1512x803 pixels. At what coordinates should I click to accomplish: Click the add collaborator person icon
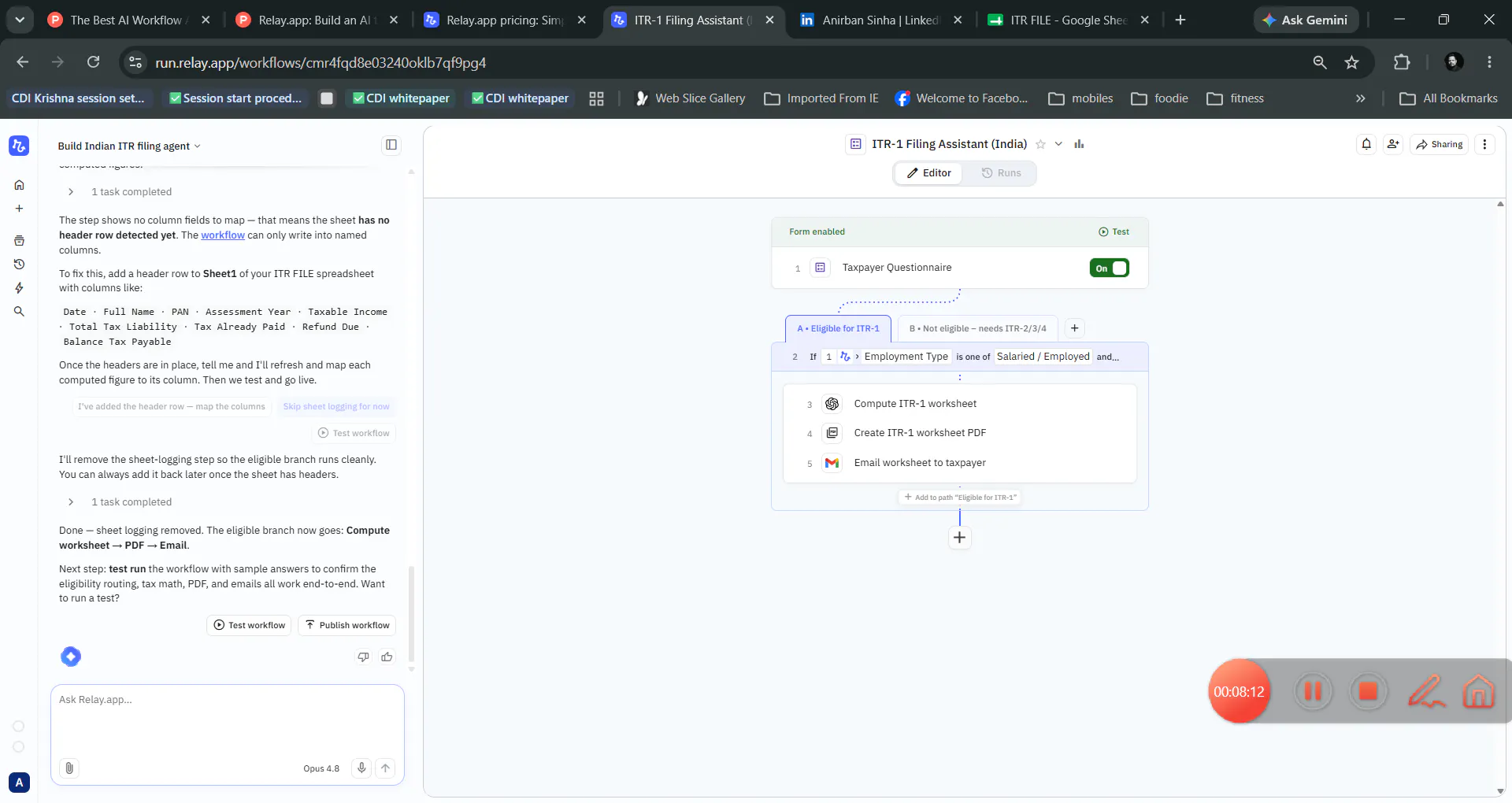click(x=1393, y=144)
